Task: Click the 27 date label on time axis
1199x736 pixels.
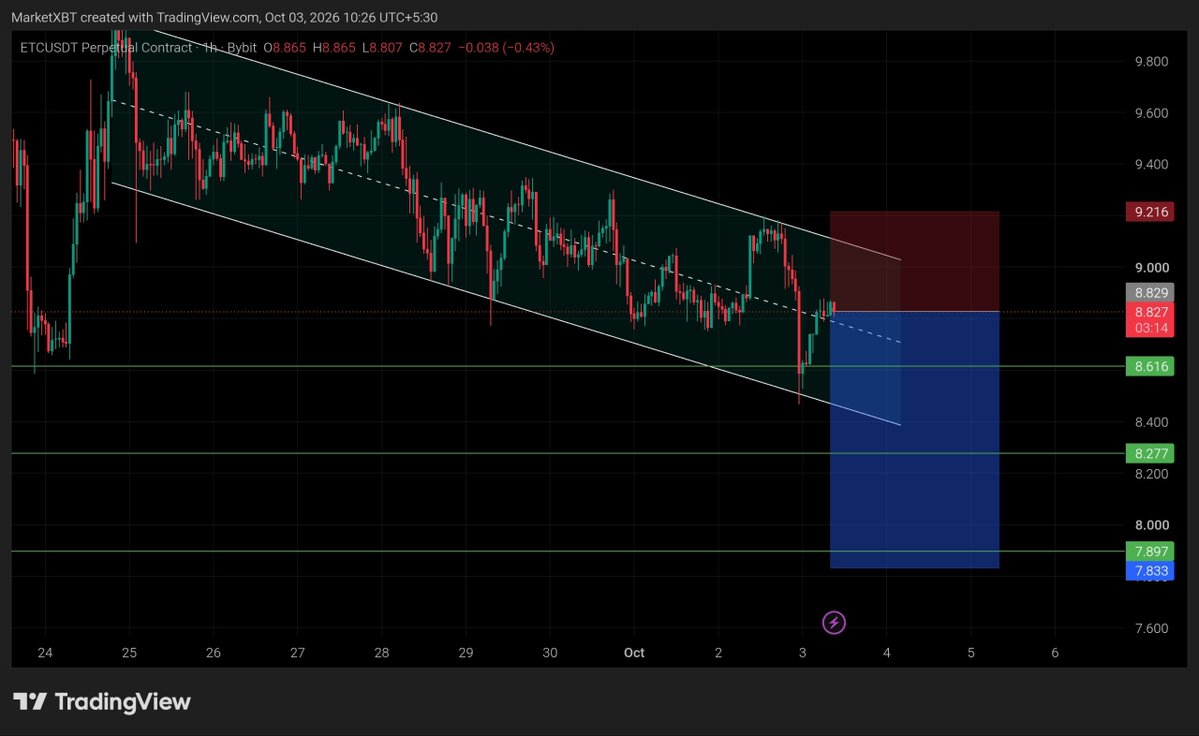Action: click(297, 653)
